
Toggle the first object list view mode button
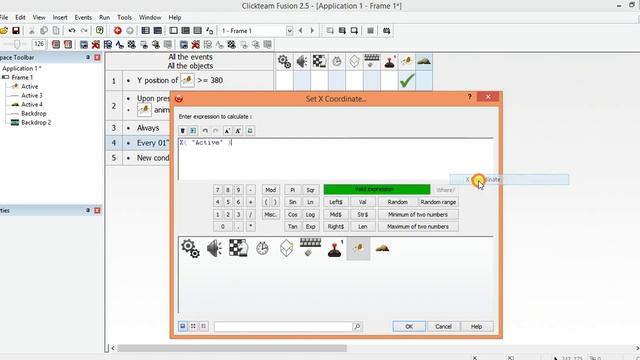(x=182, y=326)
